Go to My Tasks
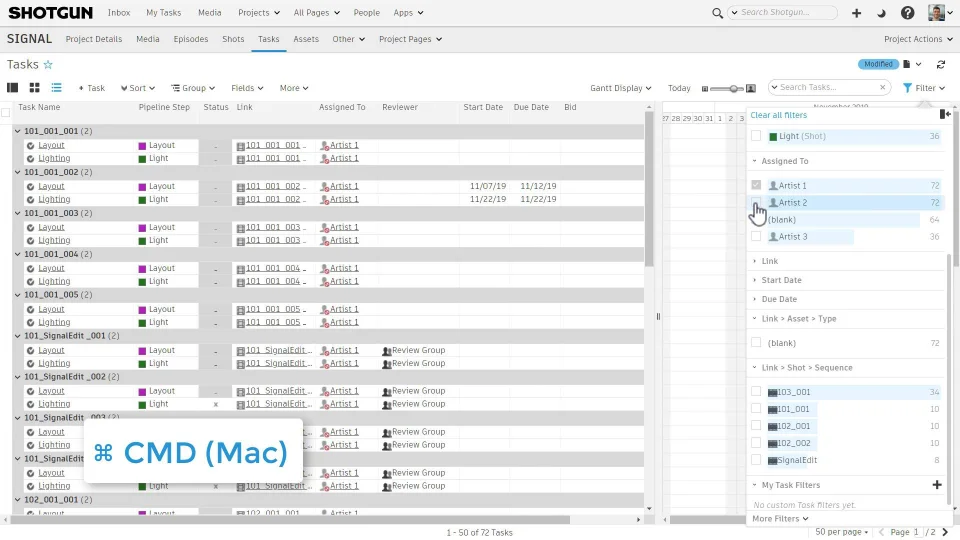This screenshot has width=960, height=540. click(163, 12)
